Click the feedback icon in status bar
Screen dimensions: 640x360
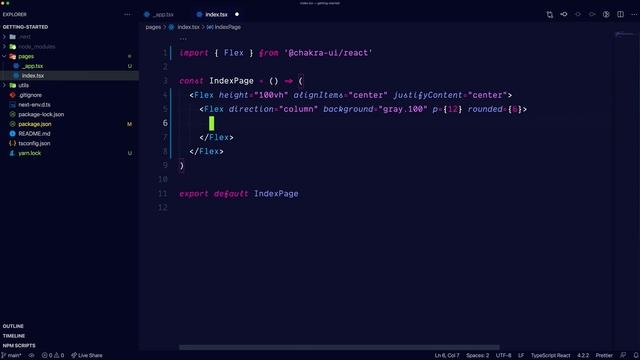coord(623,355)
